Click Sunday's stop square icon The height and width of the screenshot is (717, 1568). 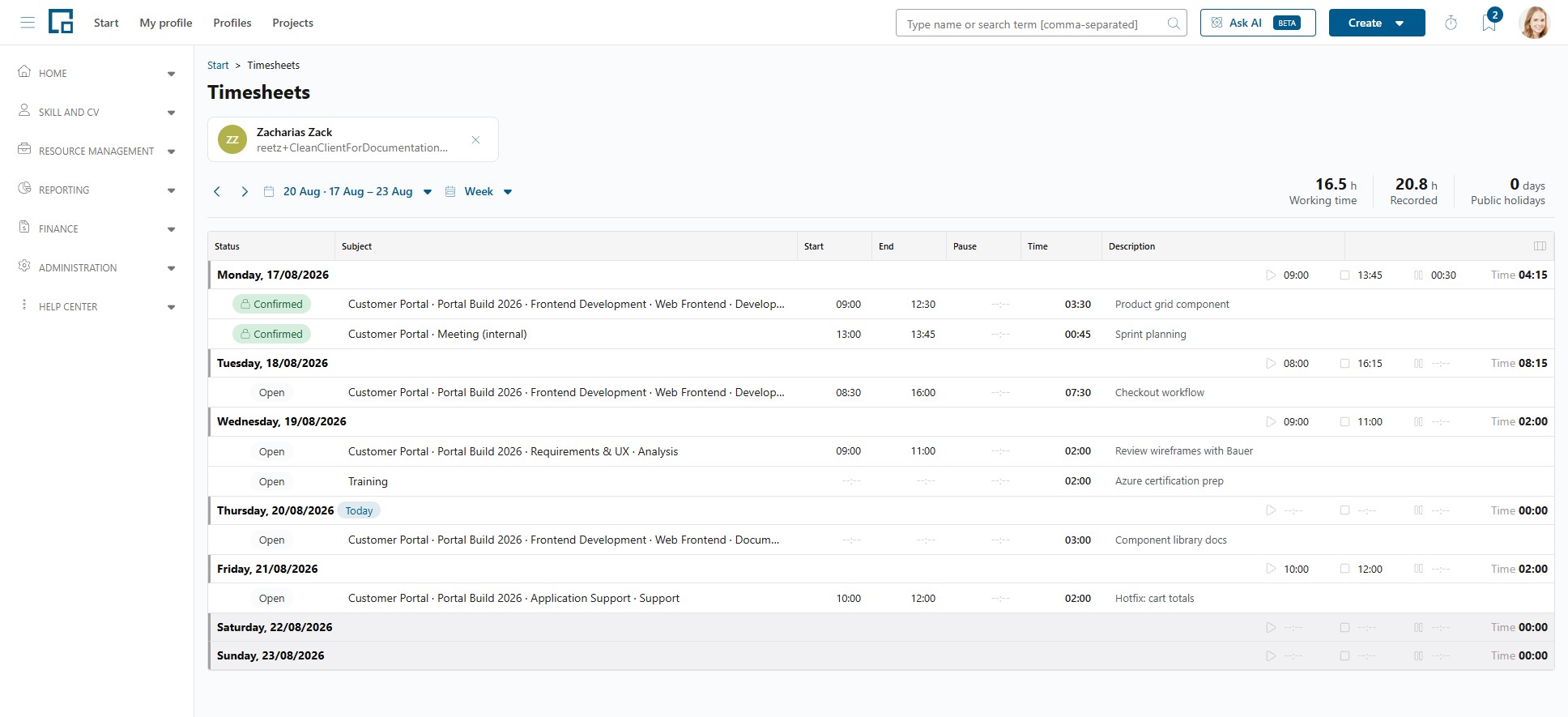(x=1344, y=656)
